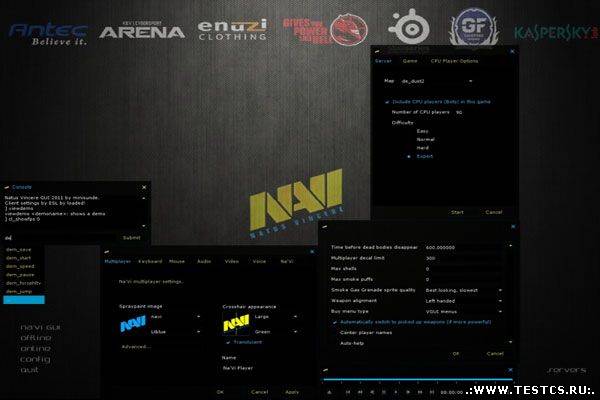
Task: Select Expert difficulty
Action: click(x=420, y=156)
